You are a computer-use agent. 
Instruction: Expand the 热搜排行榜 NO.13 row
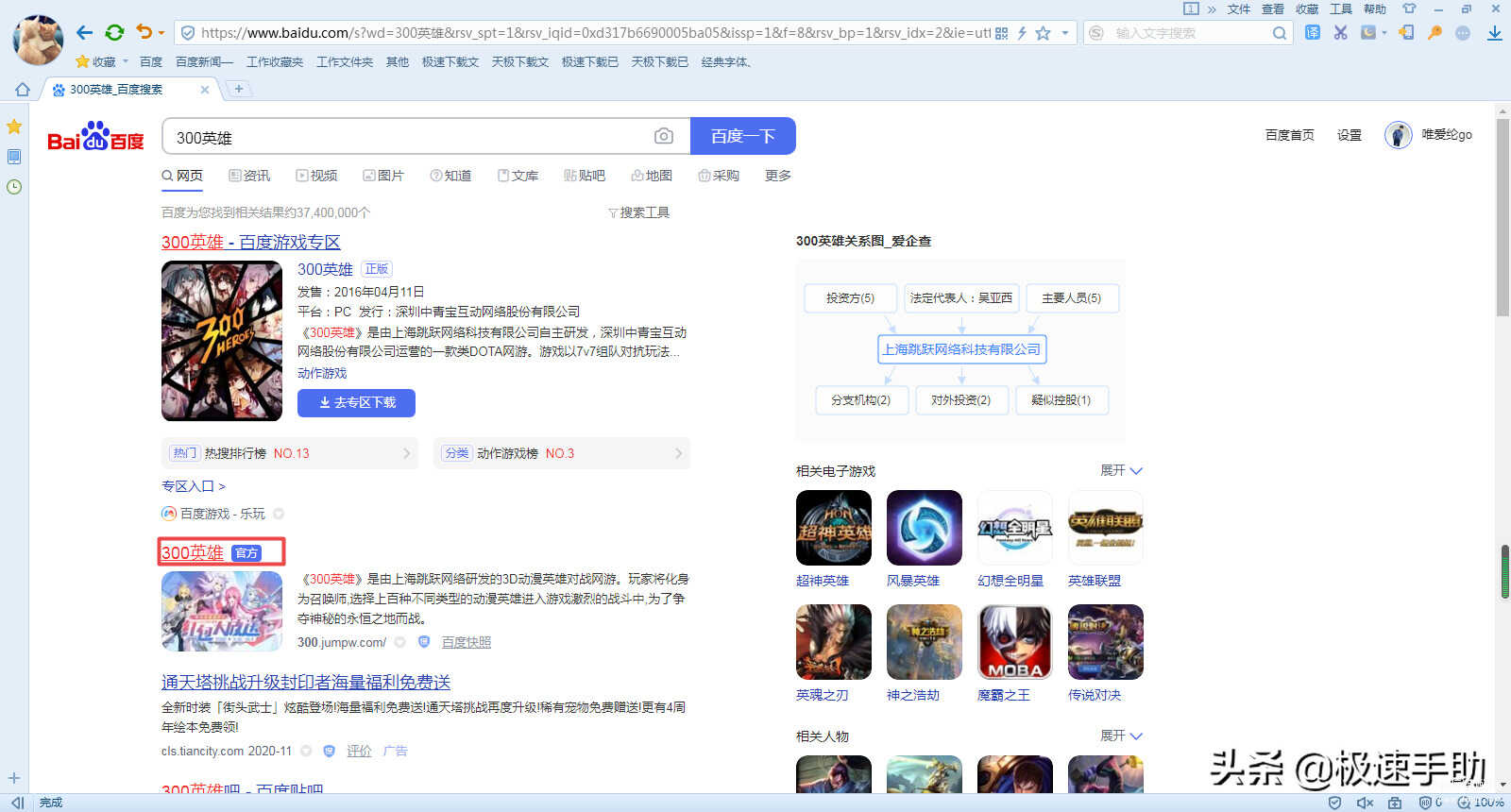tap(290, 453)
